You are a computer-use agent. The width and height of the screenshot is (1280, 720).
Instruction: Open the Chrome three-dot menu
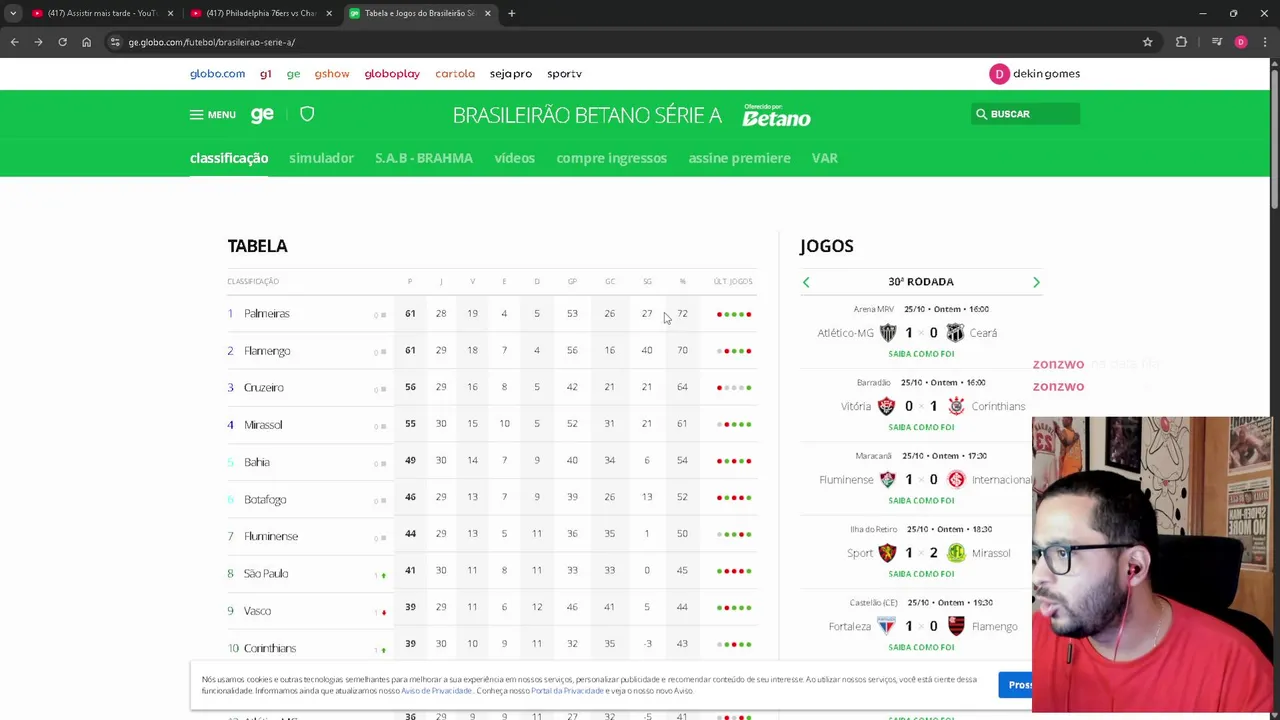point(1265,42)
